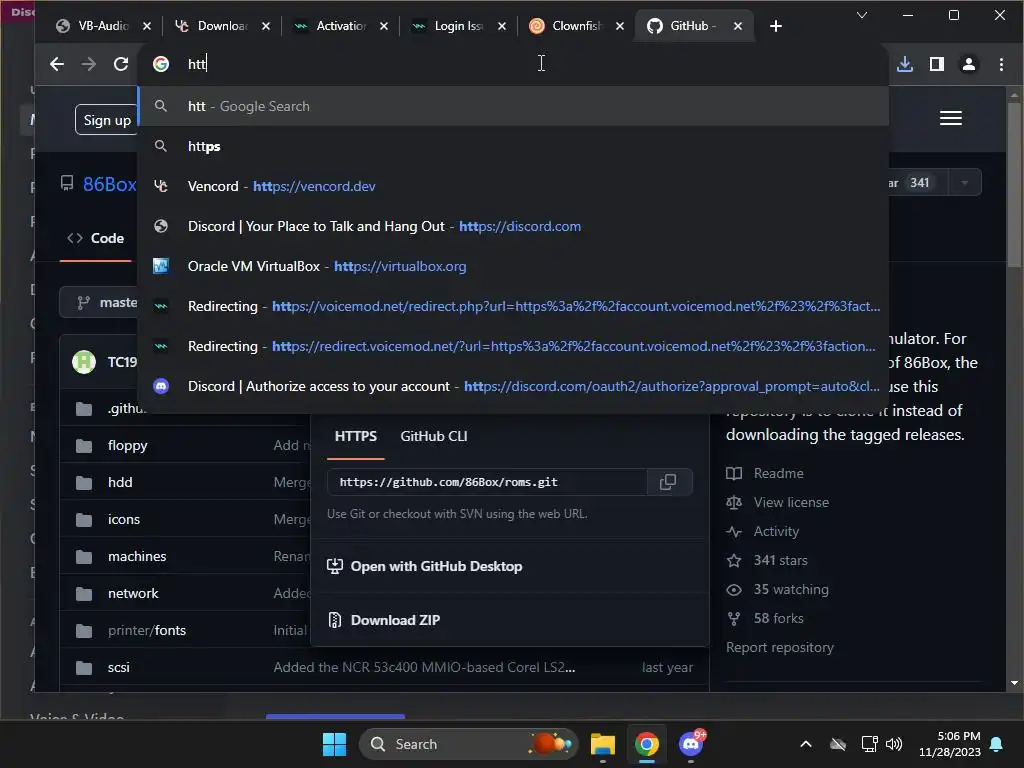Viewport: 1024px width, 768px height.
Task: Click the clone URL field
Action: (487, 482)
